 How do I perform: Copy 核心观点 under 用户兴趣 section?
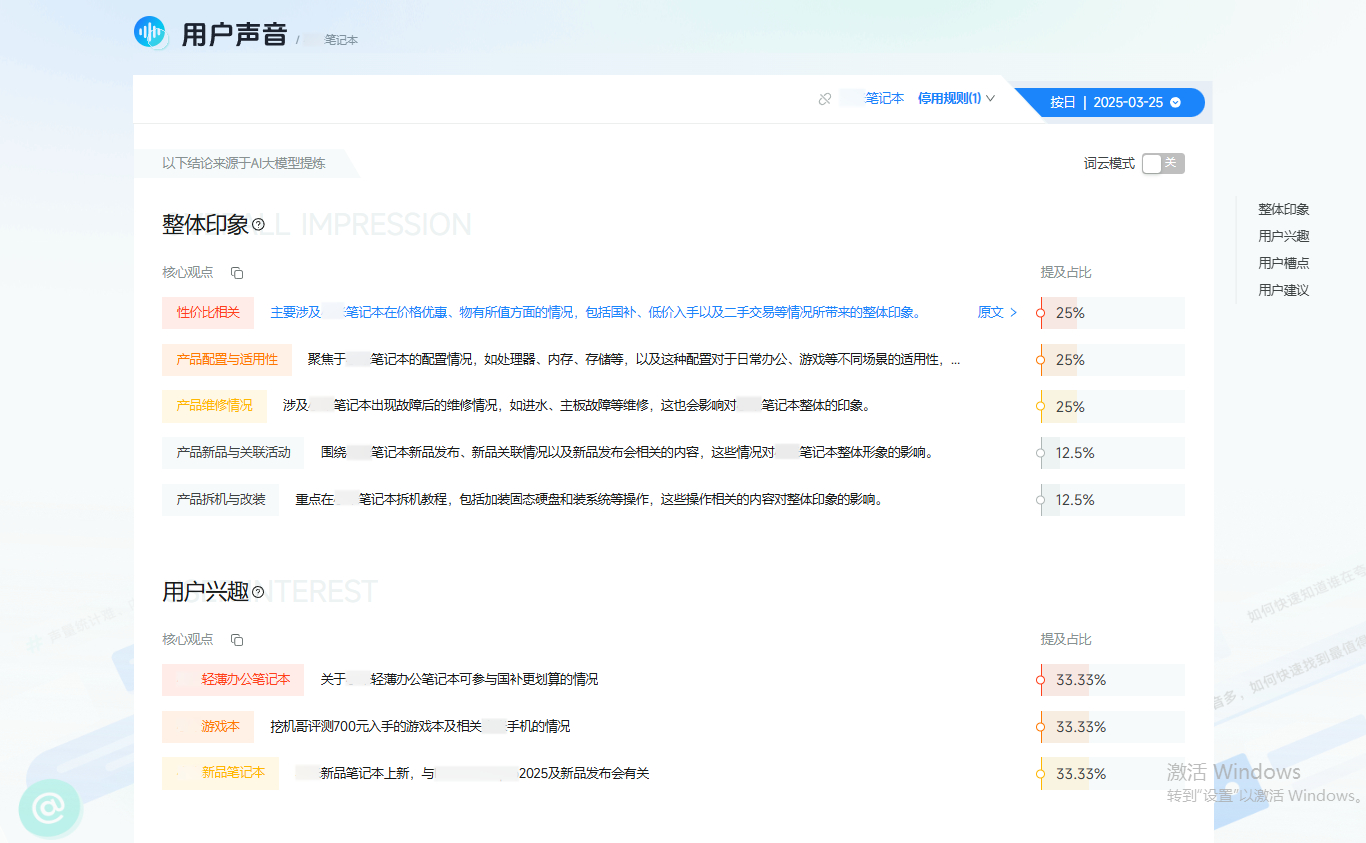pos(237,640)
